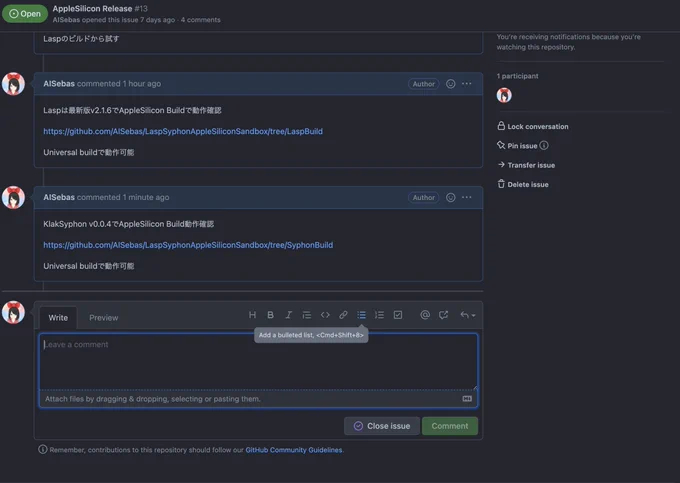This screenshot has width=680, height=483.
Task: Click AISebas in the issue header
Action: click(66, 20)
